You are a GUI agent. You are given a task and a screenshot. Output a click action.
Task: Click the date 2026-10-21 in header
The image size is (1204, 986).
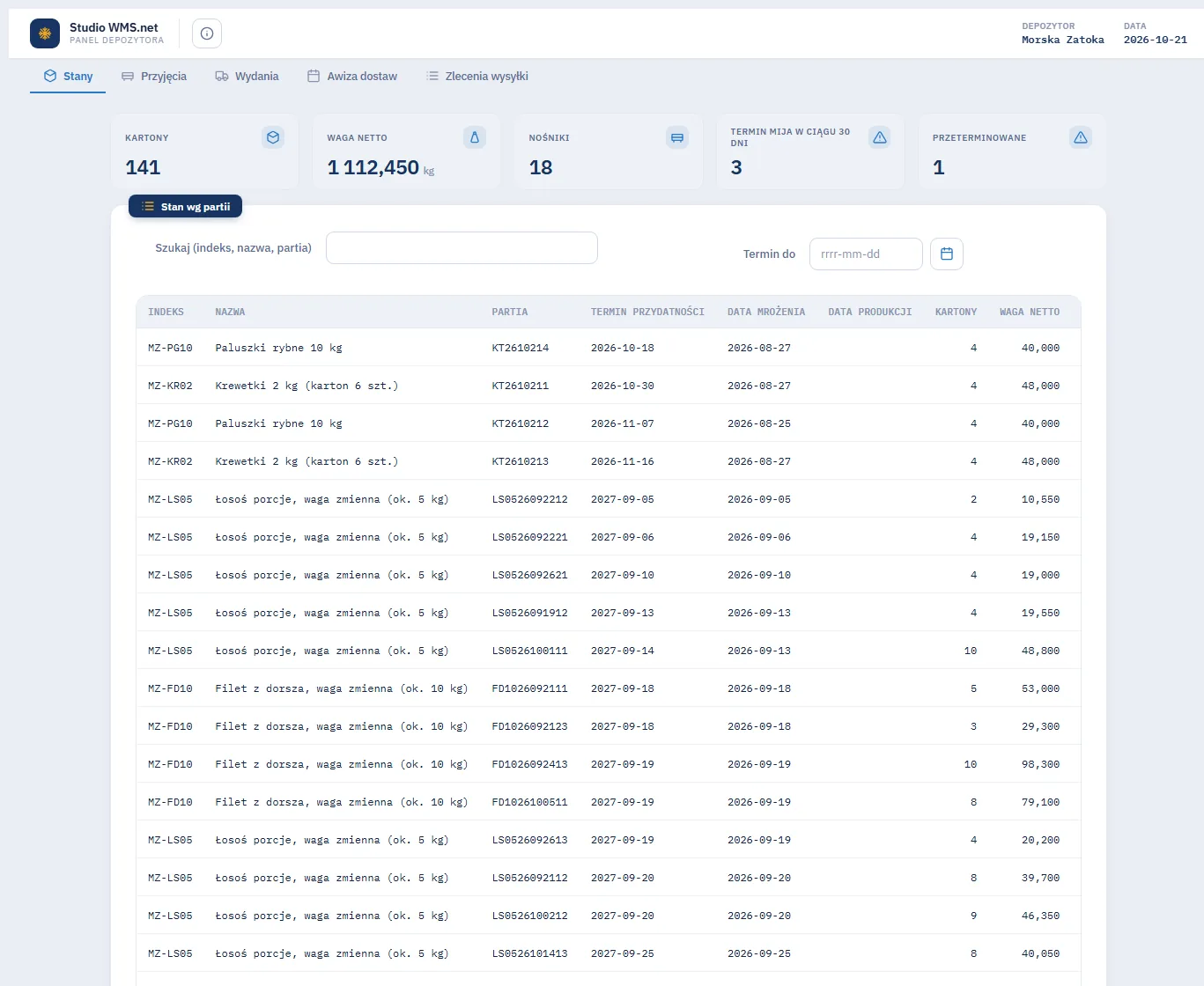pos(1156,40)
